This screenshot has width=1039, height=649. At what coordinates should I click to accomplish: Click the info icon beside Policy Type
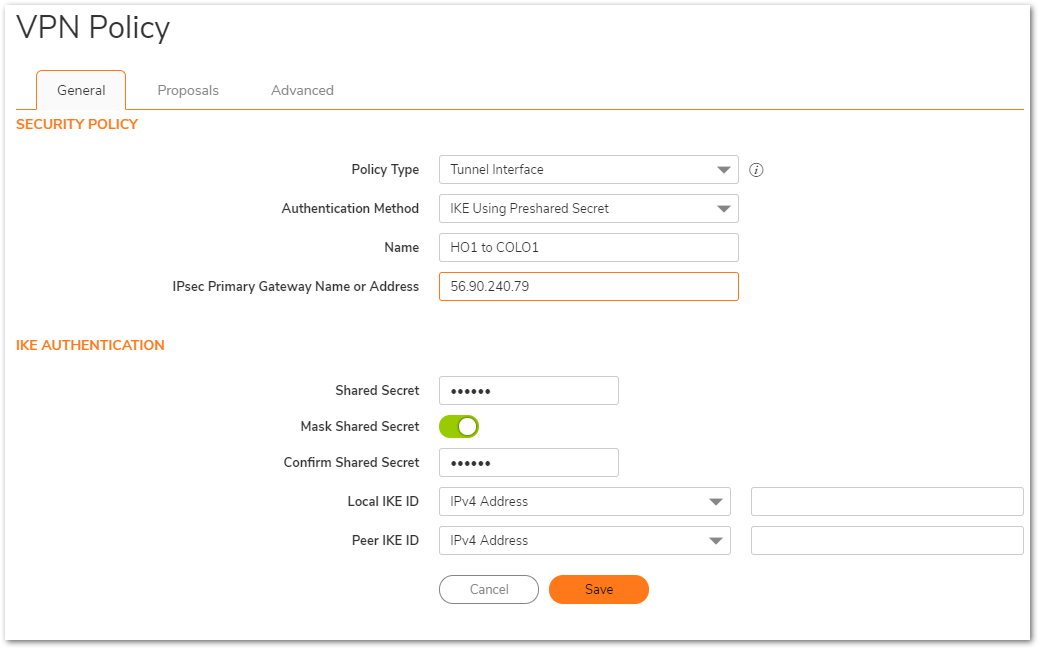click(x=756, y=170)
